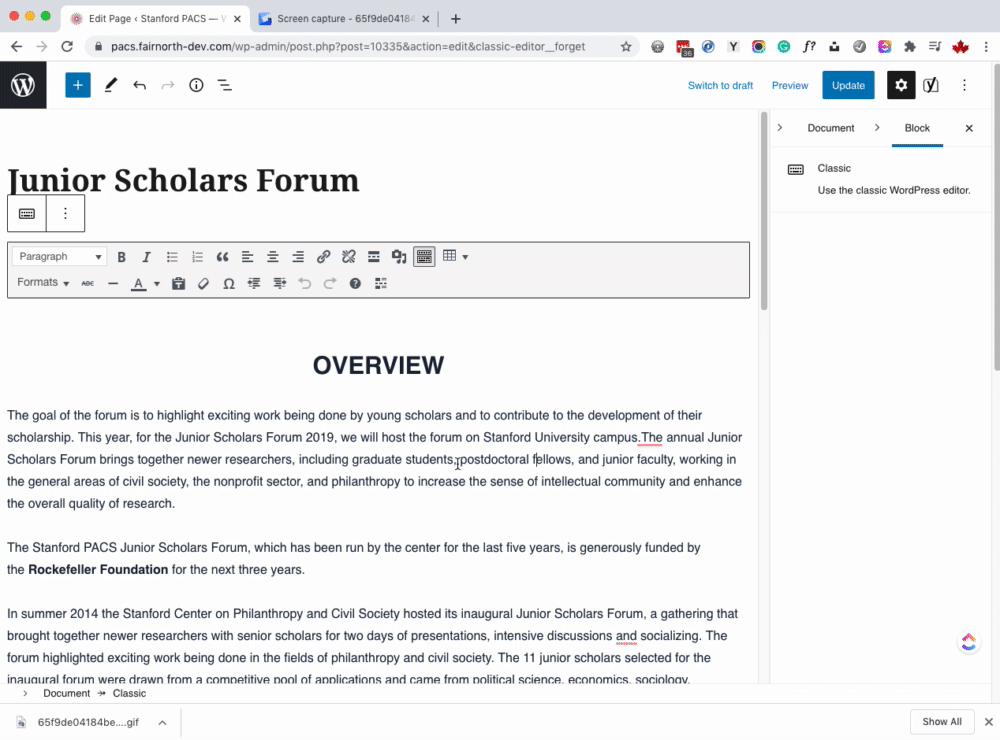Insert Read More tag icon
The image size is (1000, 740).
point(374,256)
